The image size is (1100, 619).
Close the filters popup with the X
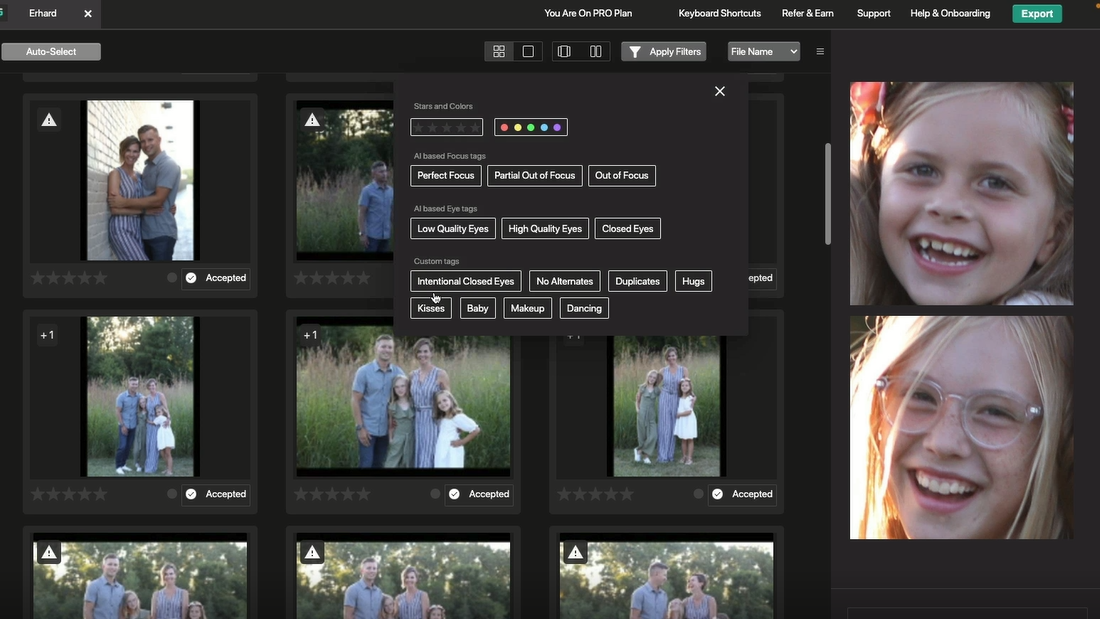coord(720,91)
